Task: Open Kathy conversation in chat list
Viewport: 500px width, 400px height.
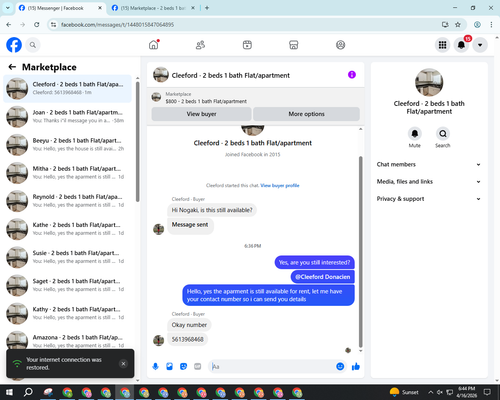Action: (x=67, y=313)
